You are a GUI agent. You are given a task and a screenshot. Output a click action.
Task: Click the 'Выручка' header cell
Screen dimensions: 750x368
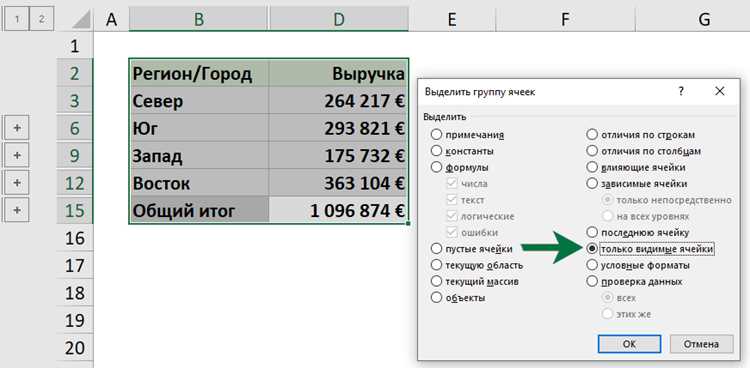(x=339, y=73)
